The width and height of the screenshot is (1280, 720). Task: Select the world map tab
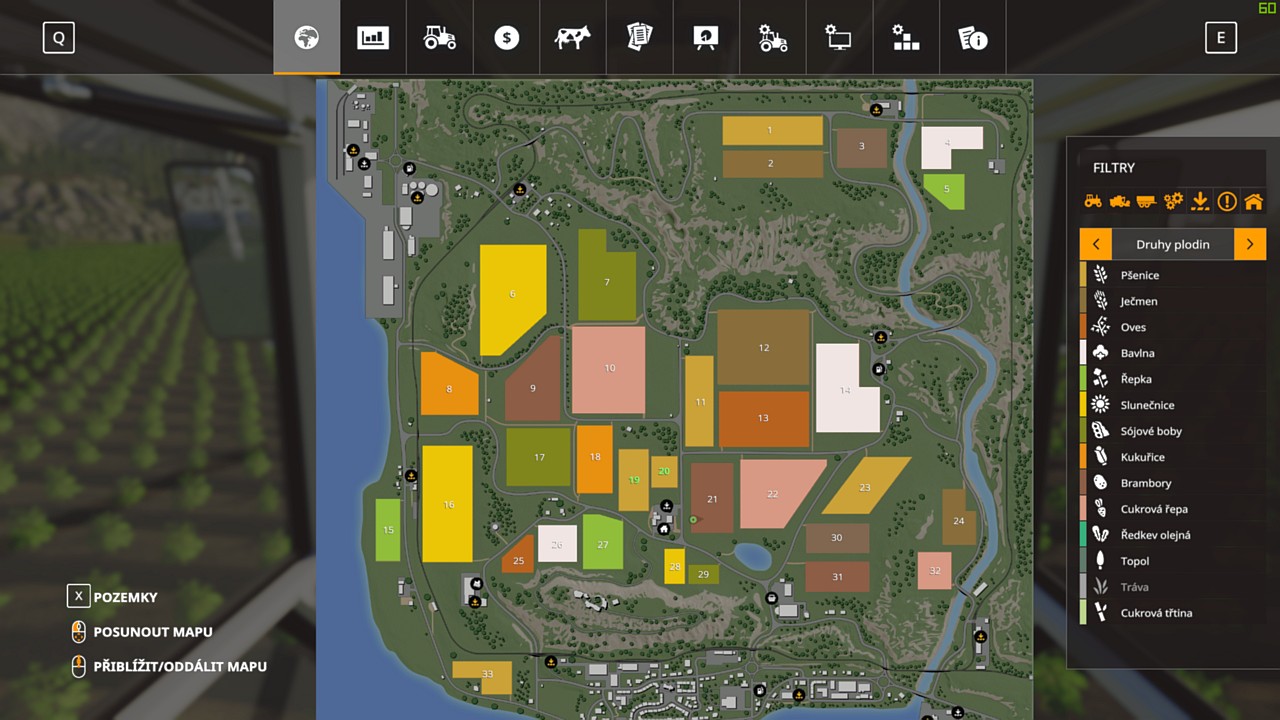(307, 38)
